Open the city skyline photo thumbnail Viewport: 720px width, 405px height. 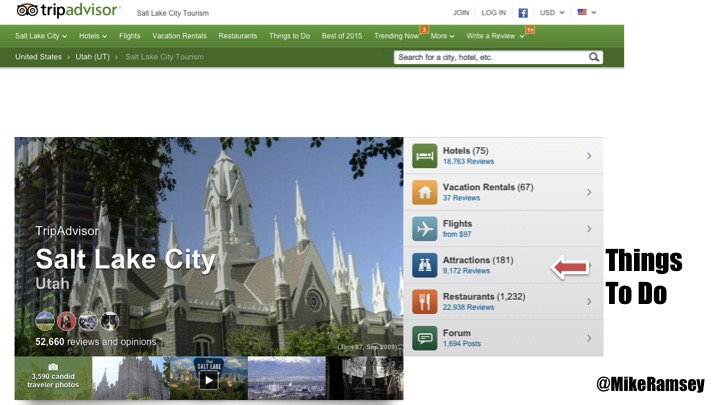[287, 378]
